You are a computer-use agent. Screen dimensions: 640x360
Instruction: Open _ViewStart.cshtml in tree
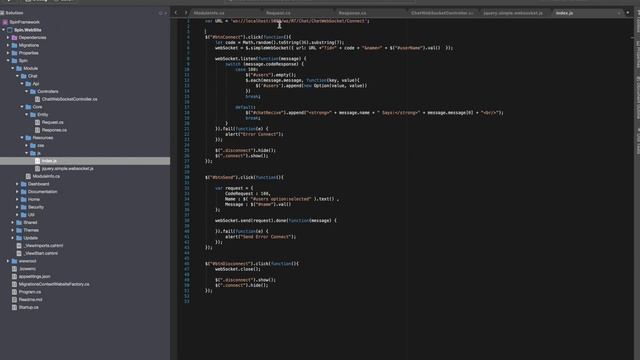40,253
